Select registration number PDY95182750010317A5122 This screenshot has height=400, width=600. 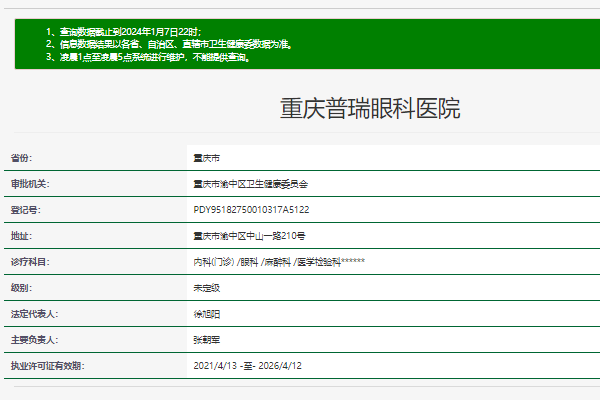(251, 210)
